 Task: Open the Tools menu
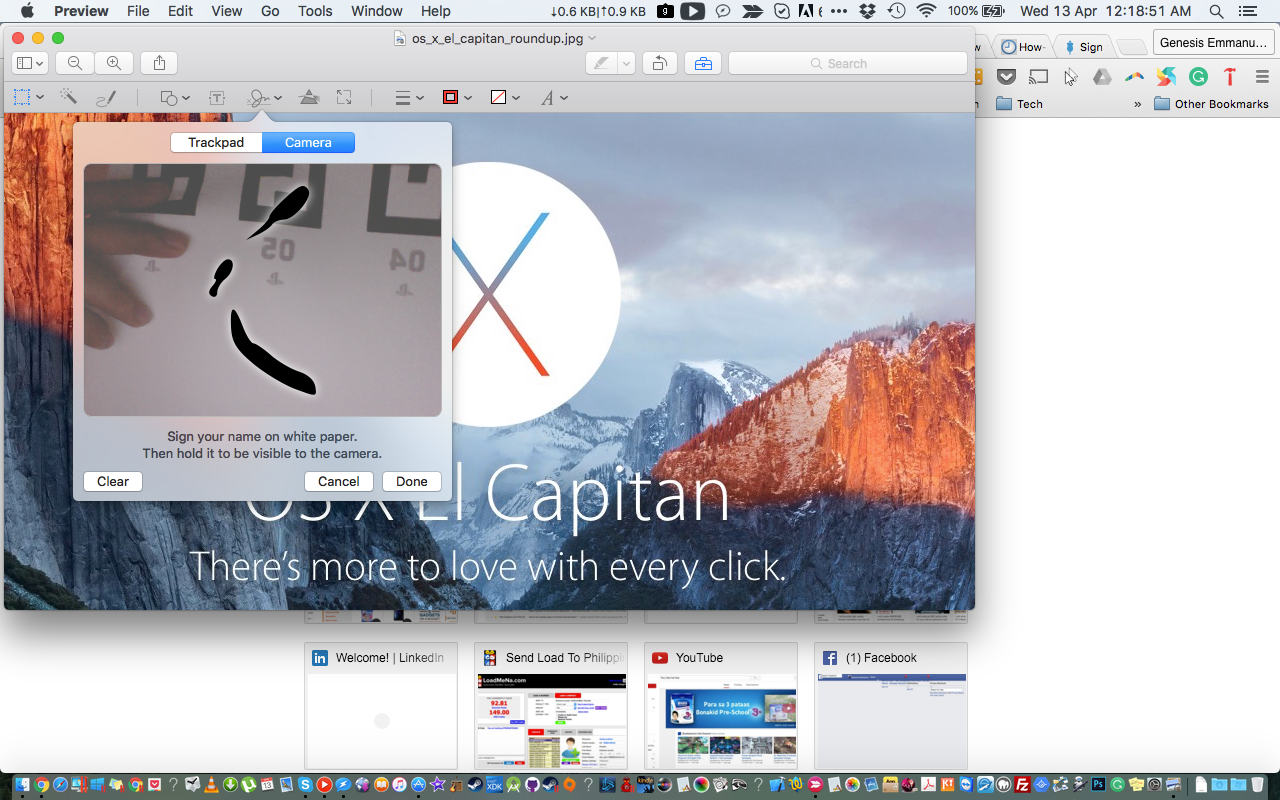click(315, 11)
